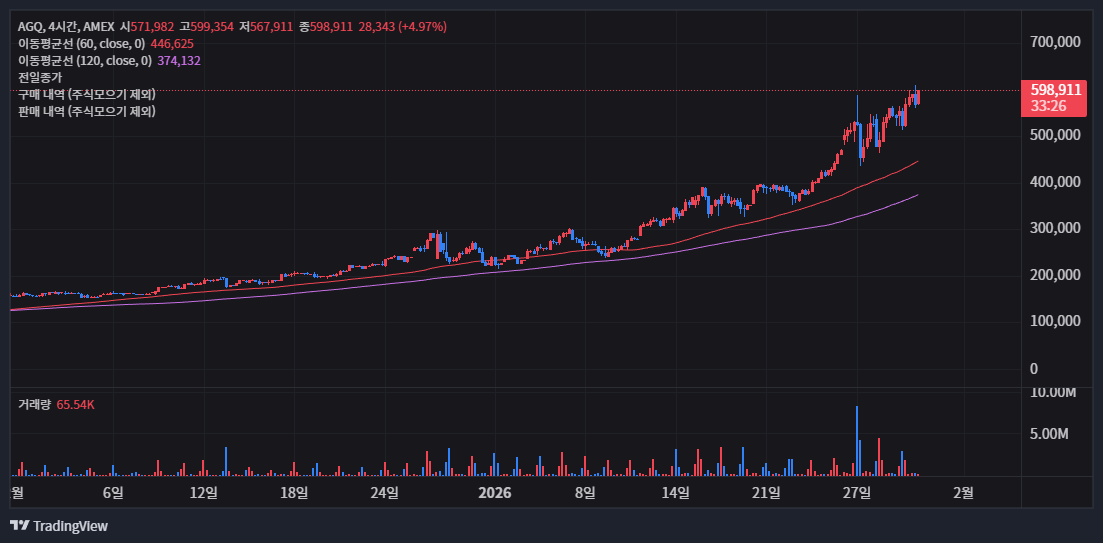Click the 거래량 volume indicator label
This screenshot has height=543, width=1103.
35,404
